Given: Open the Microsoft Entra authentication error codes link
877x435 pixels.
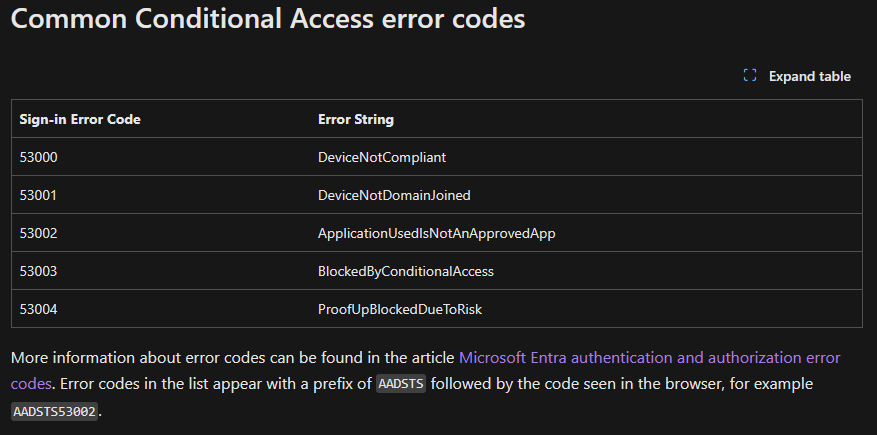Looking at the screenshot, I should click(x=649, y=357).
